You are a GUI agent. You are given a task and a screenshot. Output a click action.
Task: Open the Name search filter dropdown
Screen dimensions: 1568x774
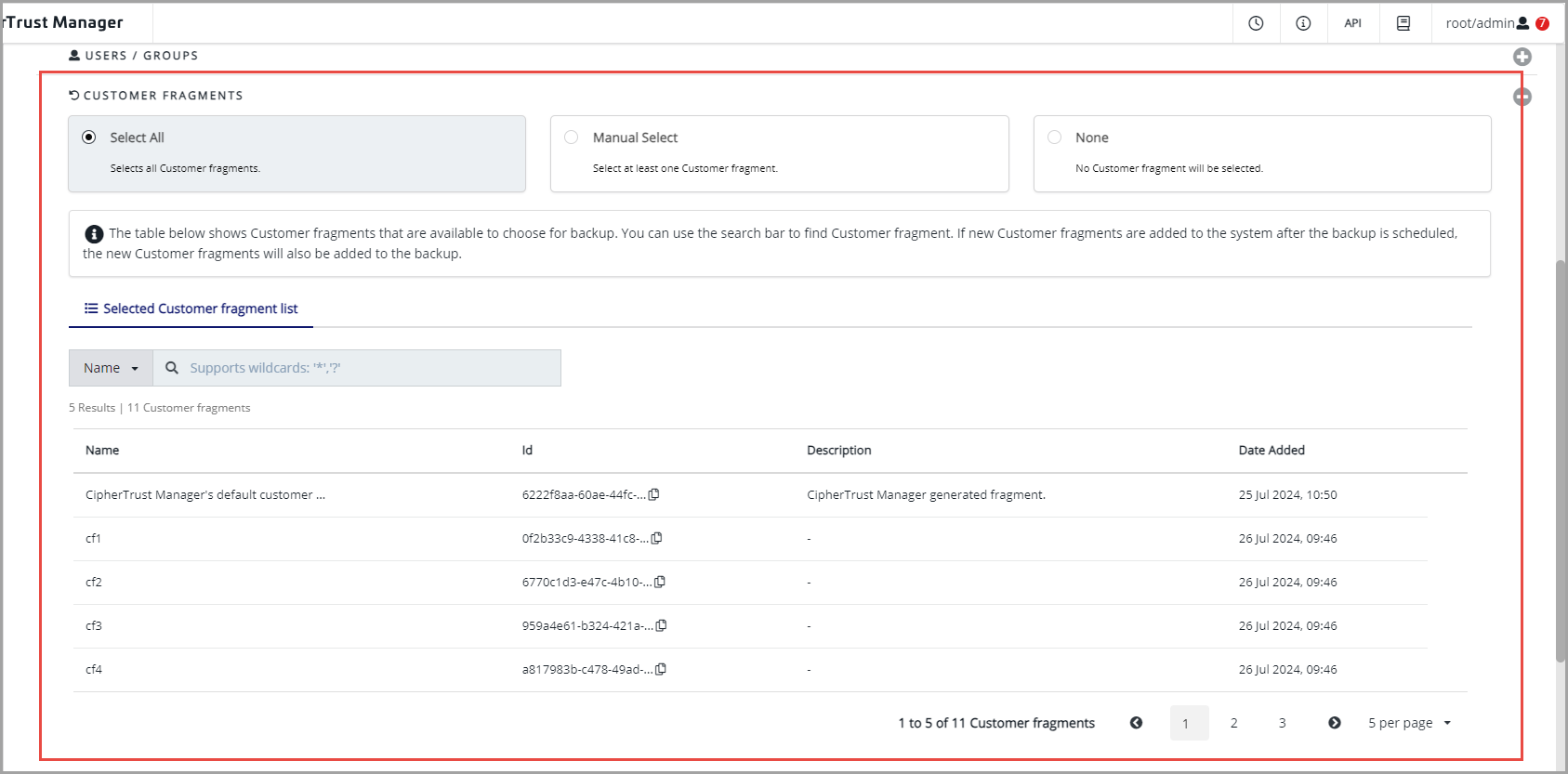(111, 368)
